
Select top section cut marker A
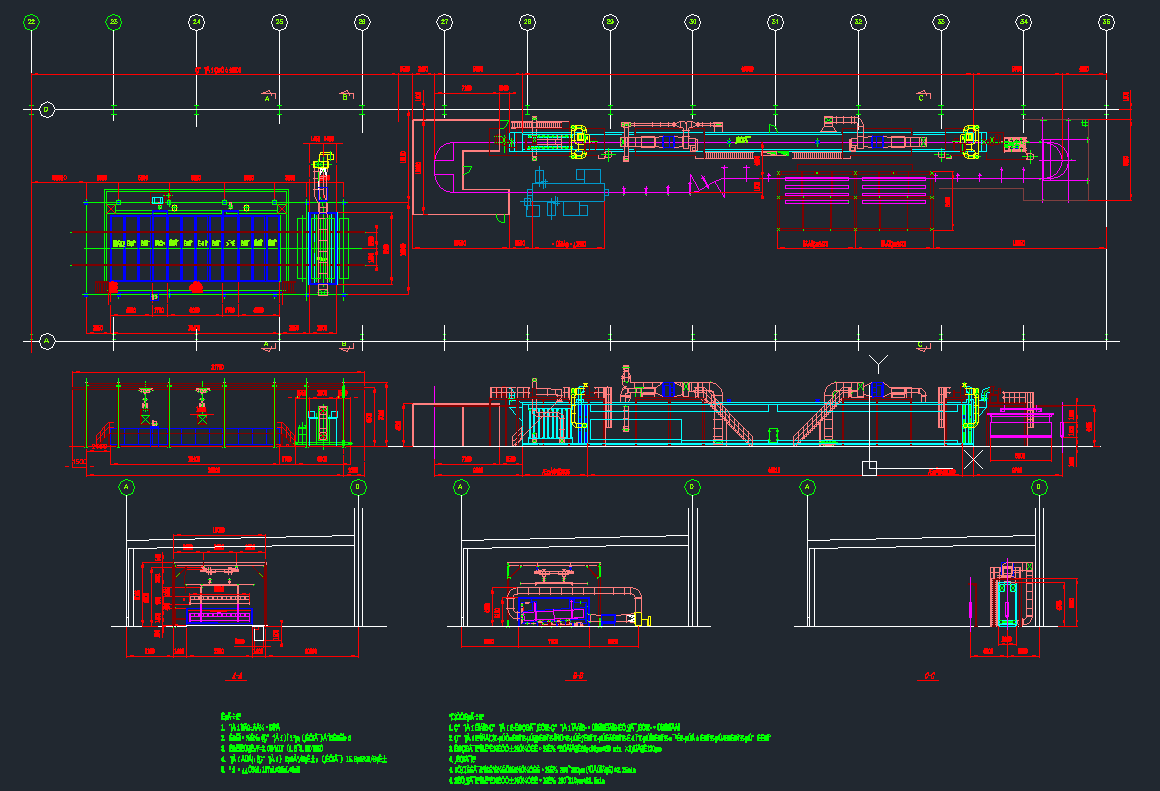pos(267,97)
